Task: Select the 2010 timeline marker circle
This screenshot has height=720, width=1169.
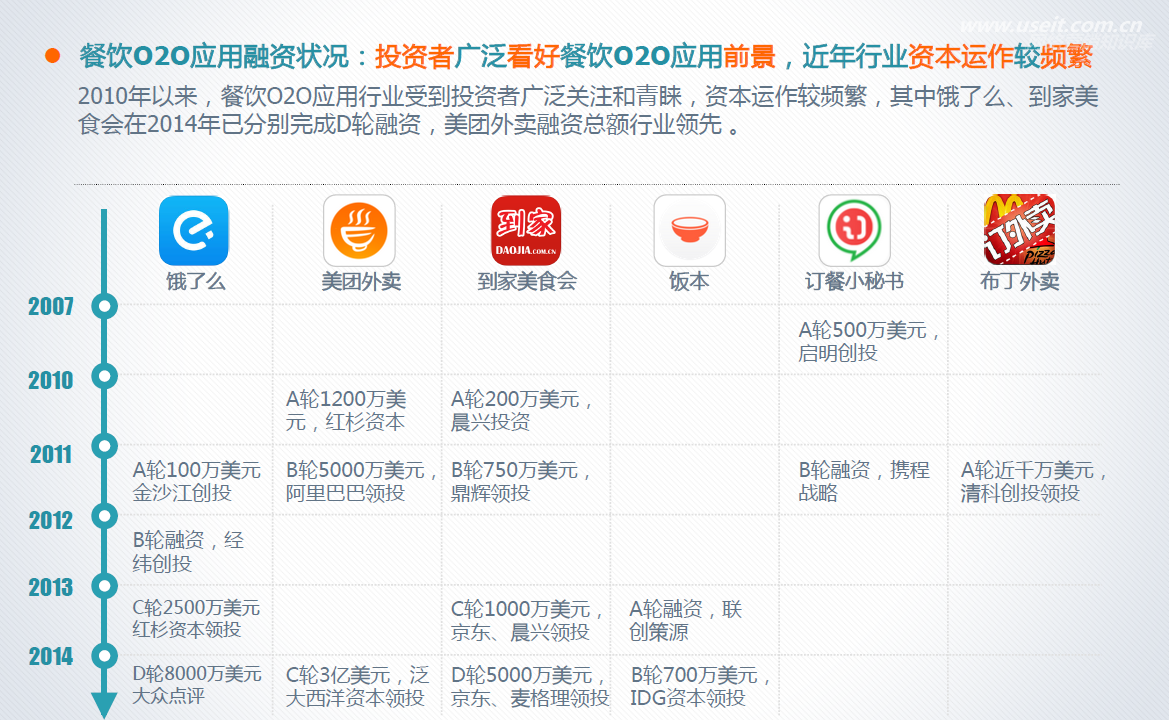Action: pos(104,376)
